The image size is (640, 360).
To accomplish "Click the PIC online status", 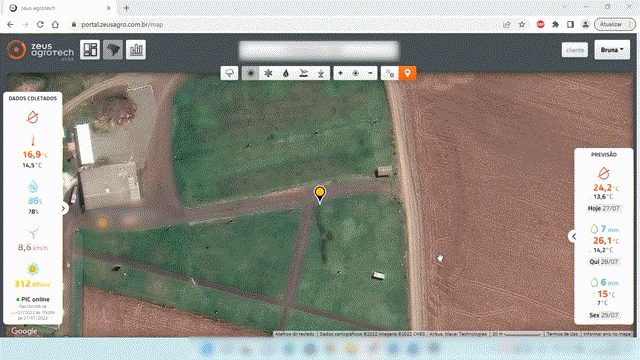I will pos(33,299).
